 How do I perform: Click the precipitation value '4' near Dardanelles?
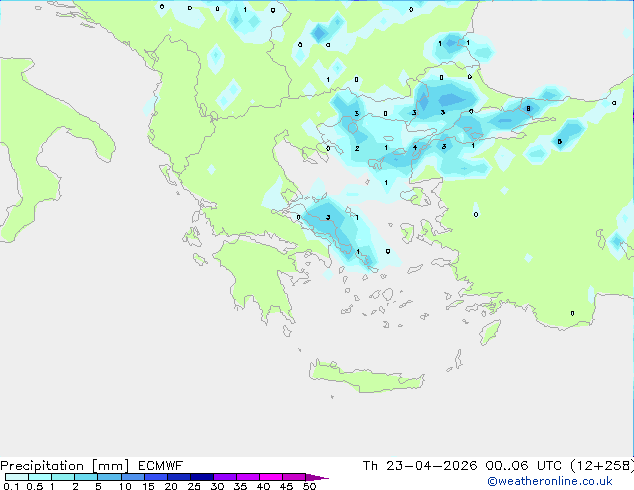click(415, 148)
